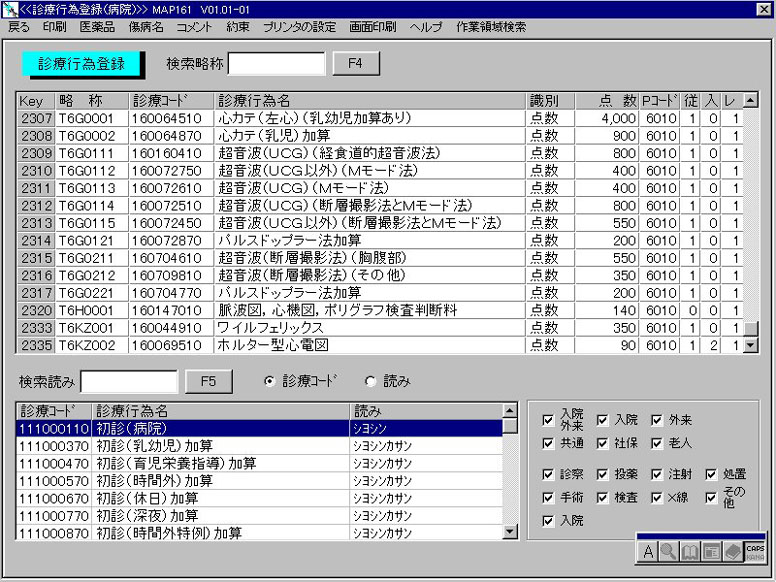
Task: Click the IME closed book help icon
Action: tap(732, 551)
